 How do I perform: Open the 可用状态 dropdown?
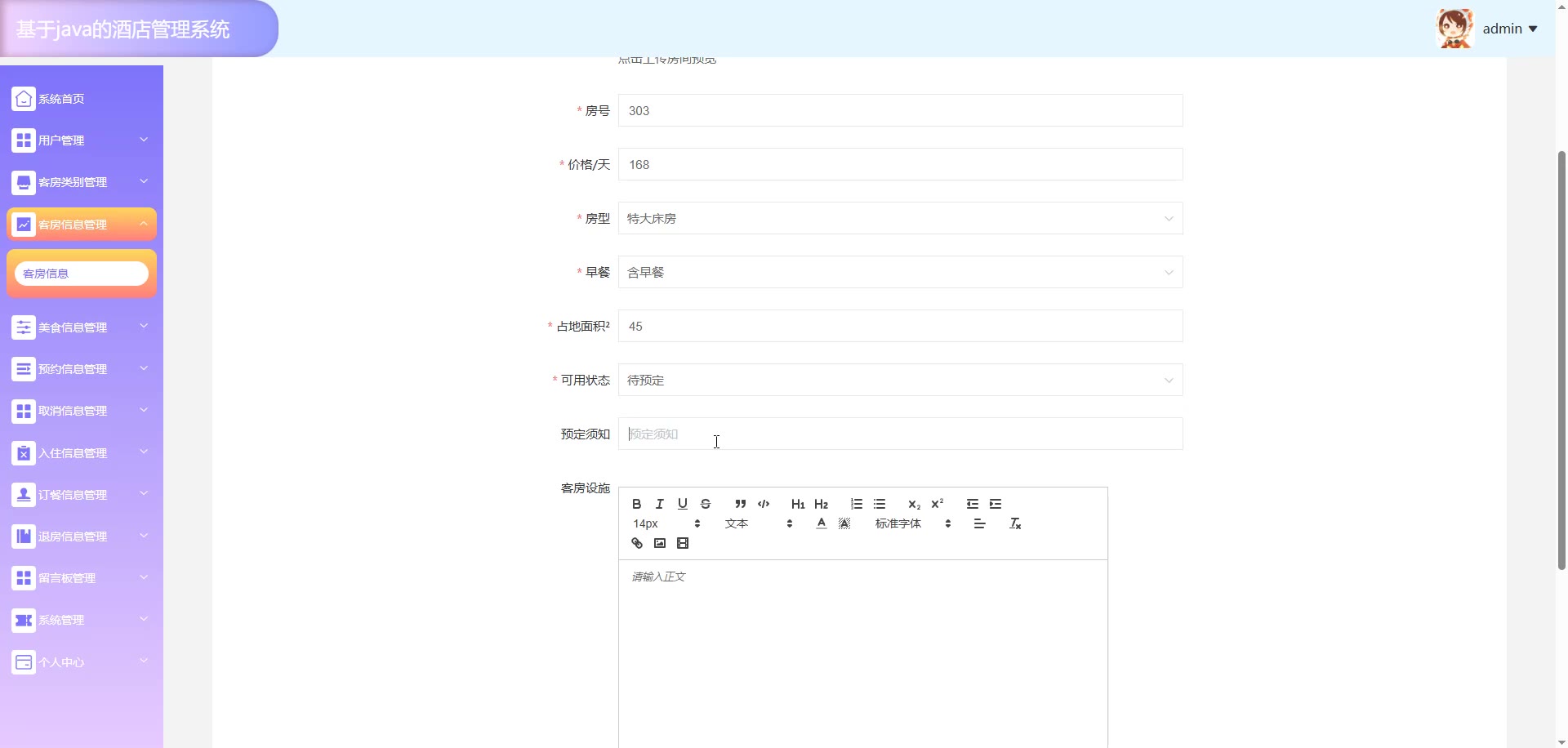900,380
